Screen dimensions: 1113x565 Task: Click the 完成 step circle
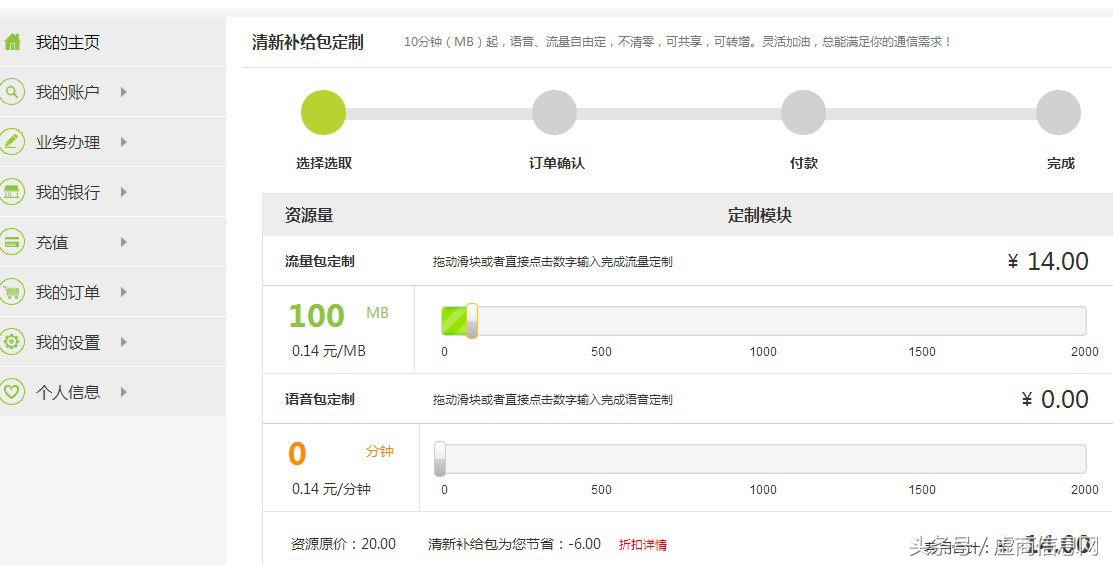tap(1058, 112)
